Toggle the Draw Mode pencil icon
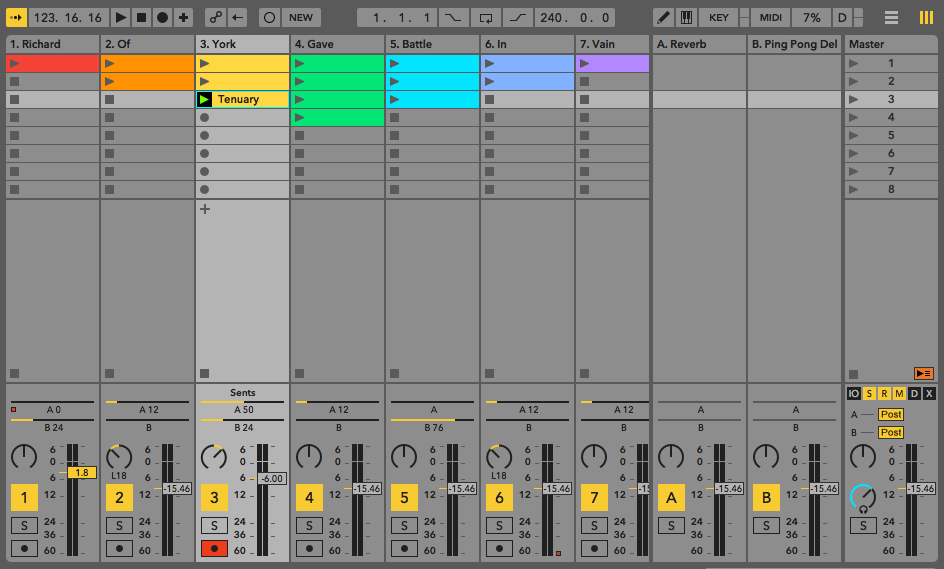 (x=663, y=17)
